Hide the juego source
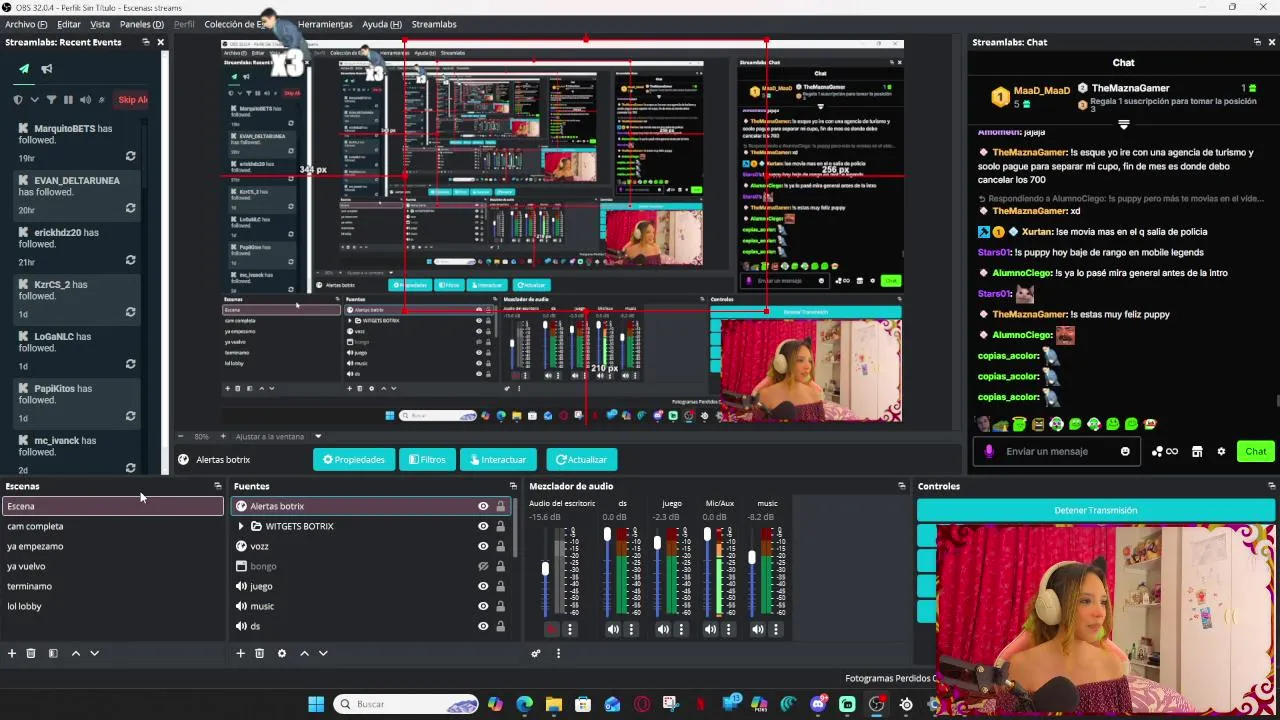Viewport: 1280px width, 720px height. (483, 586)
